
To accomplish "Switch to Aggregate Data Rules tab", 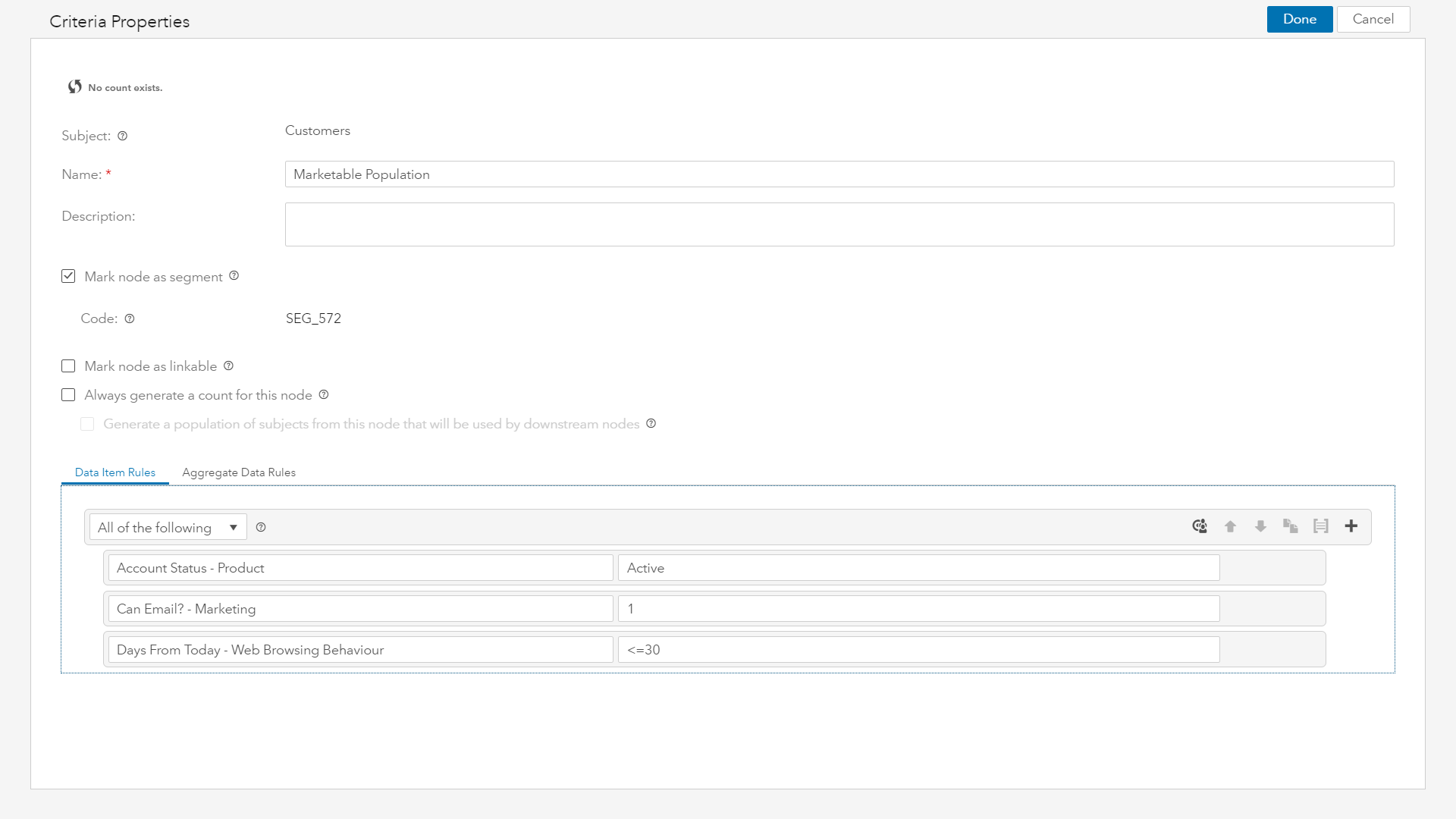I will (x=239, y=472).
